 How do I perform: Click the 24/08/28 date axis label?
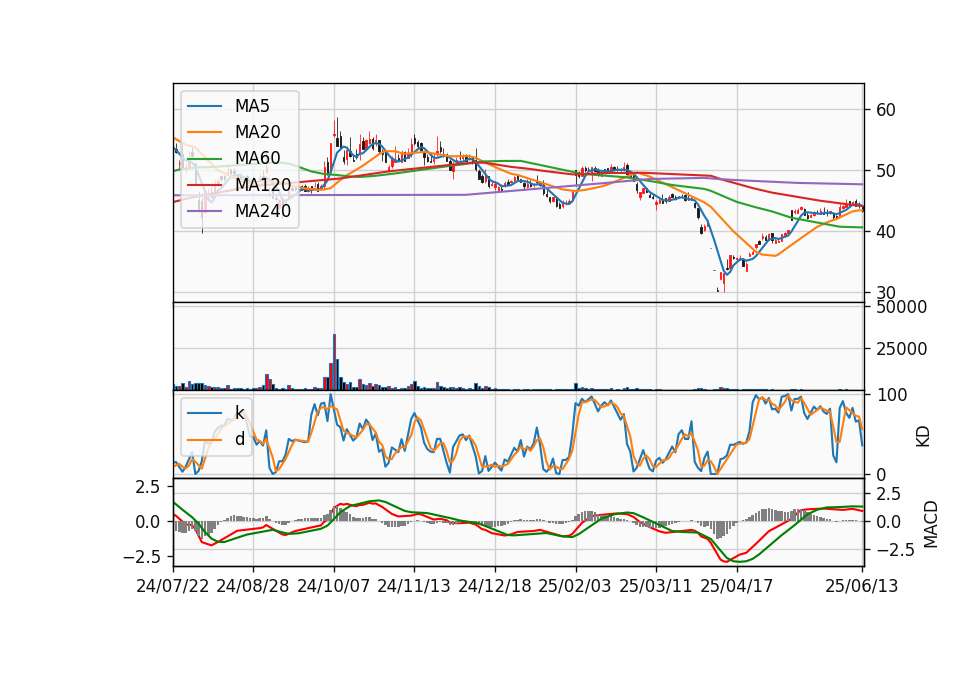253,586
